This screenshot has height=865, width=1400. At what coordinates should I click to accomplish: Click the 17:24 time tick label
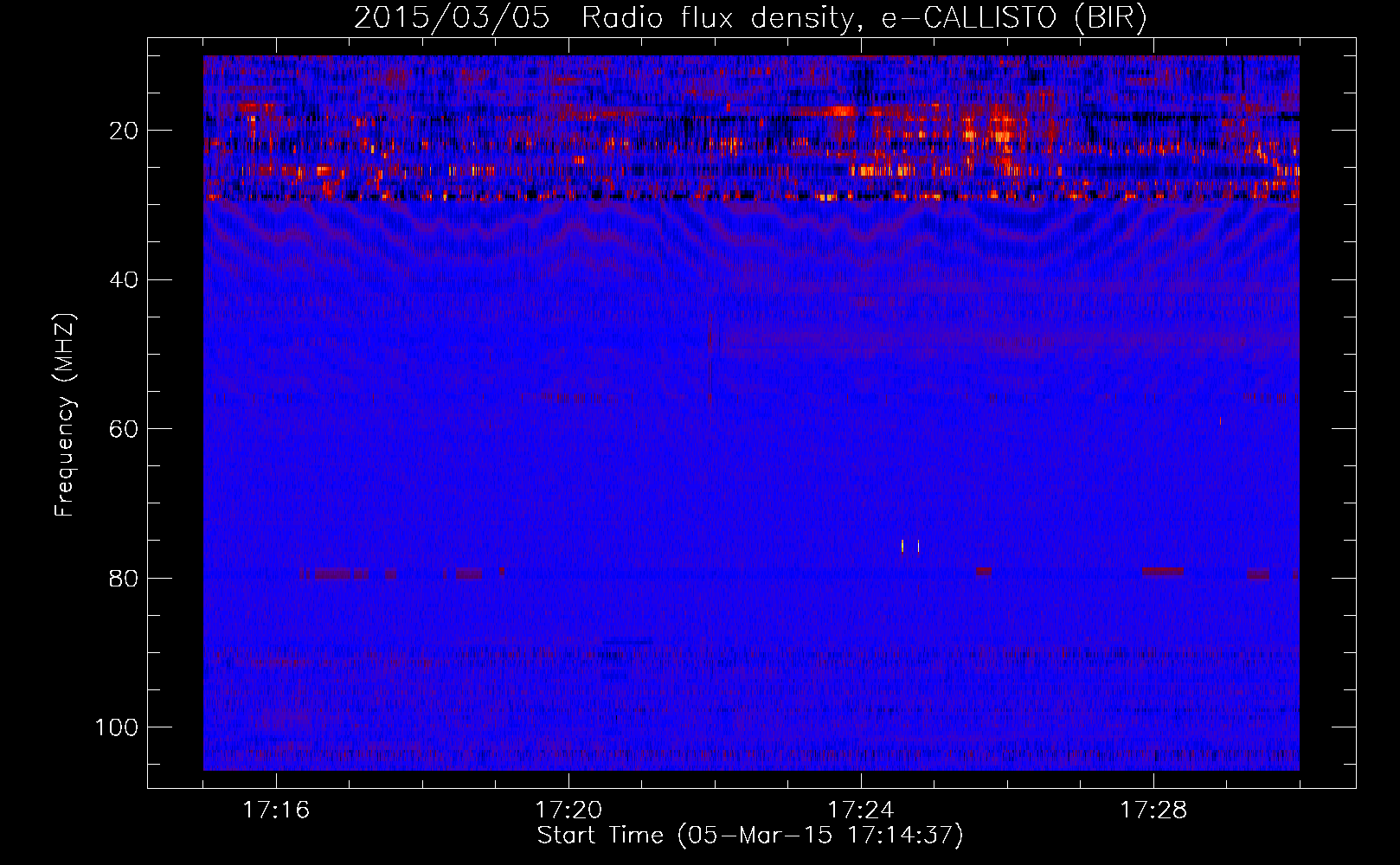tap(861, 811)
